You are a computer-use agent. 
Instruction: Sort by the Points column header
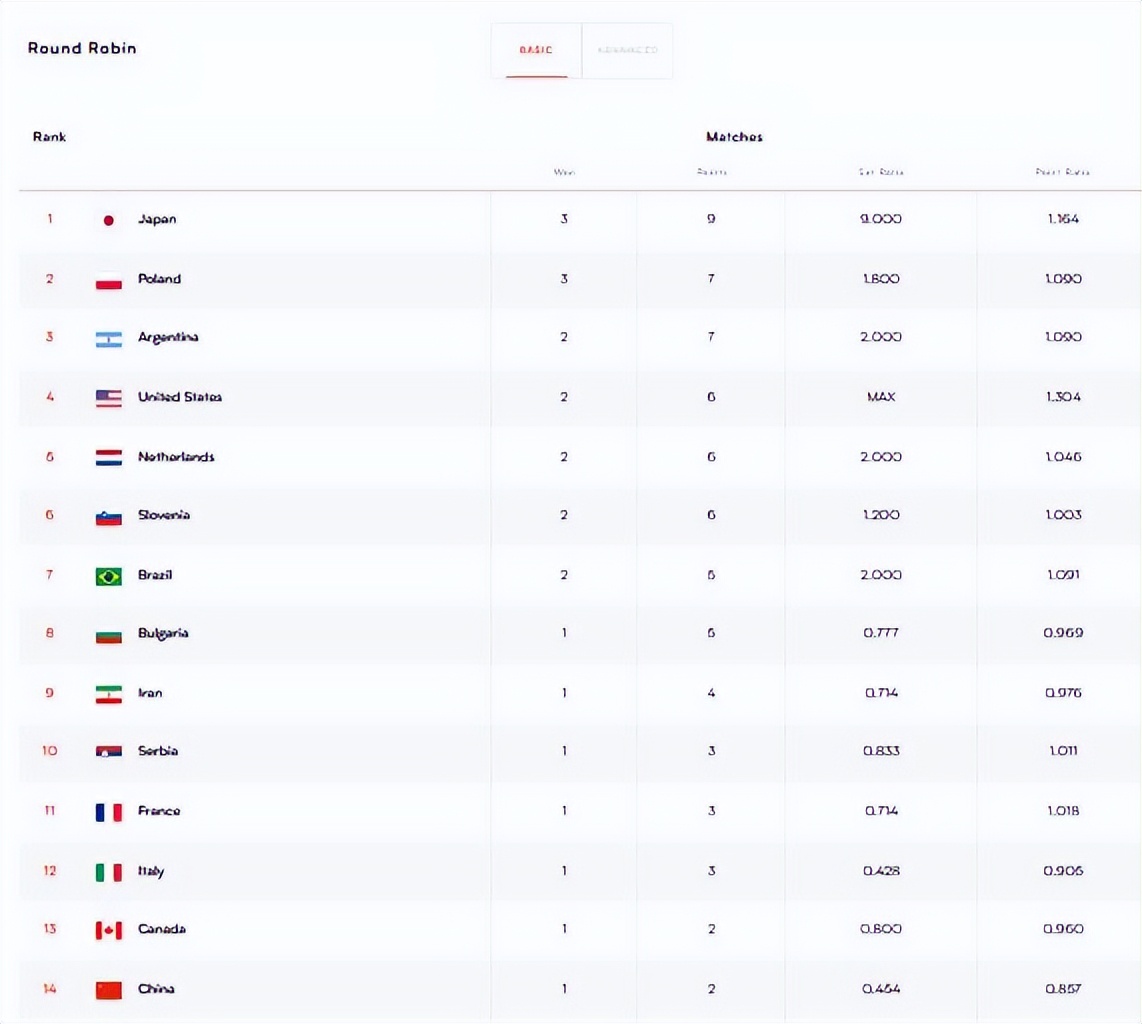[x=711, y=172]
